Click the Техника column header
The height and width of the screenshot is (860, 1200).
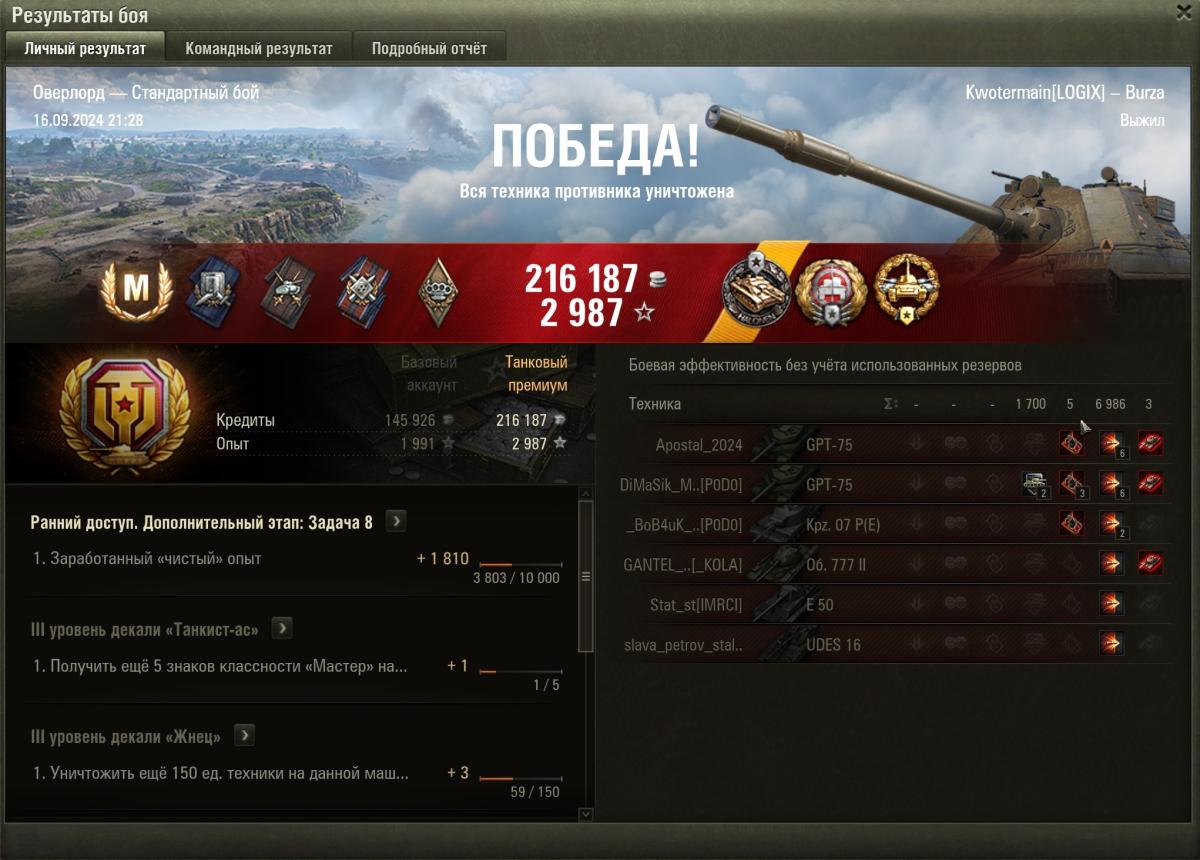coord(655,404)
